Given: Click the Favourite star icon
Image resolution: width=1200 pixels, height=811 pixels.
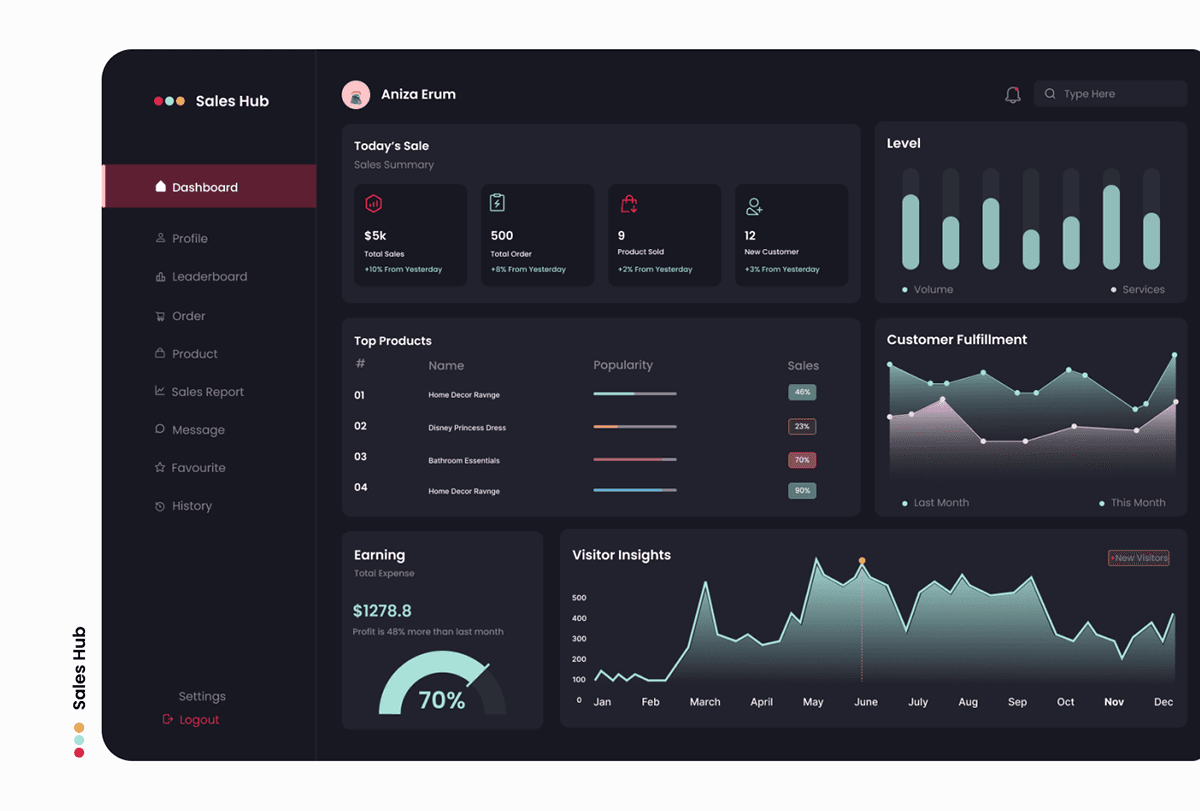Looking at the screenshot, I should (x=160, y=467).
